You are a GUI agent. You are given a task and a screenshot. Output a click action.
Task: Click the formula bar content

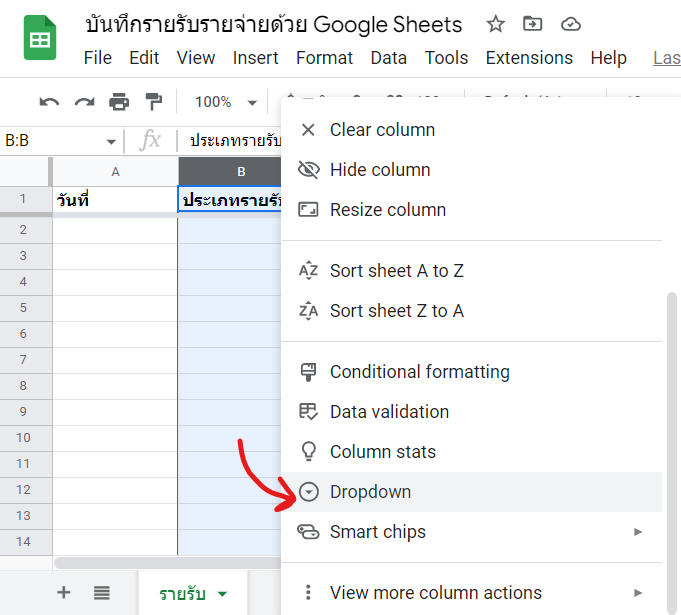pyautogui.click(x=235, y=141)
